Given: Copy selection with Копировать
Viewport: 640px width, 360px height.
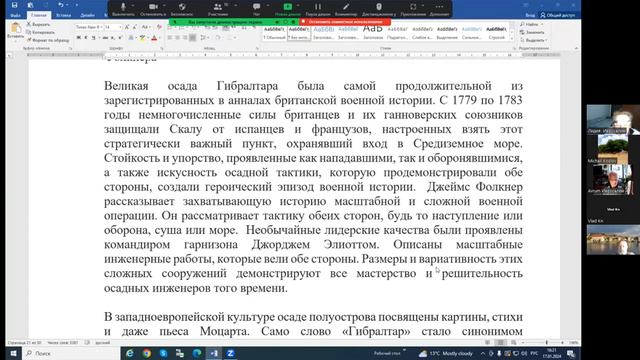Looking at the screenshot, I should coord(40,32).
